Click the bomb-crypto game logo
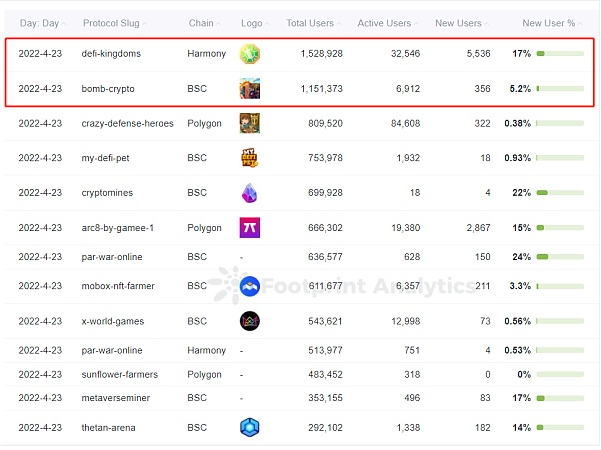Image resolution: width=601 pixels, height=450 pixels. click(x=250, y=89)
